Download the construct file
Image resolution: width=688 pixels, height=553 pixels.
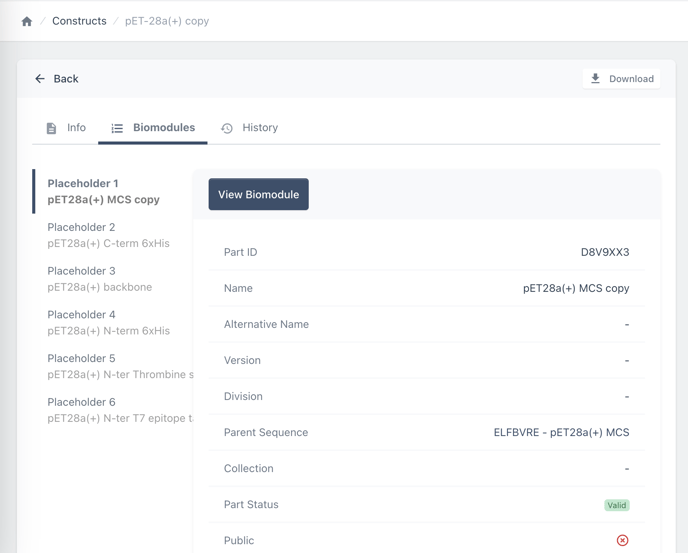coord(621,79)
